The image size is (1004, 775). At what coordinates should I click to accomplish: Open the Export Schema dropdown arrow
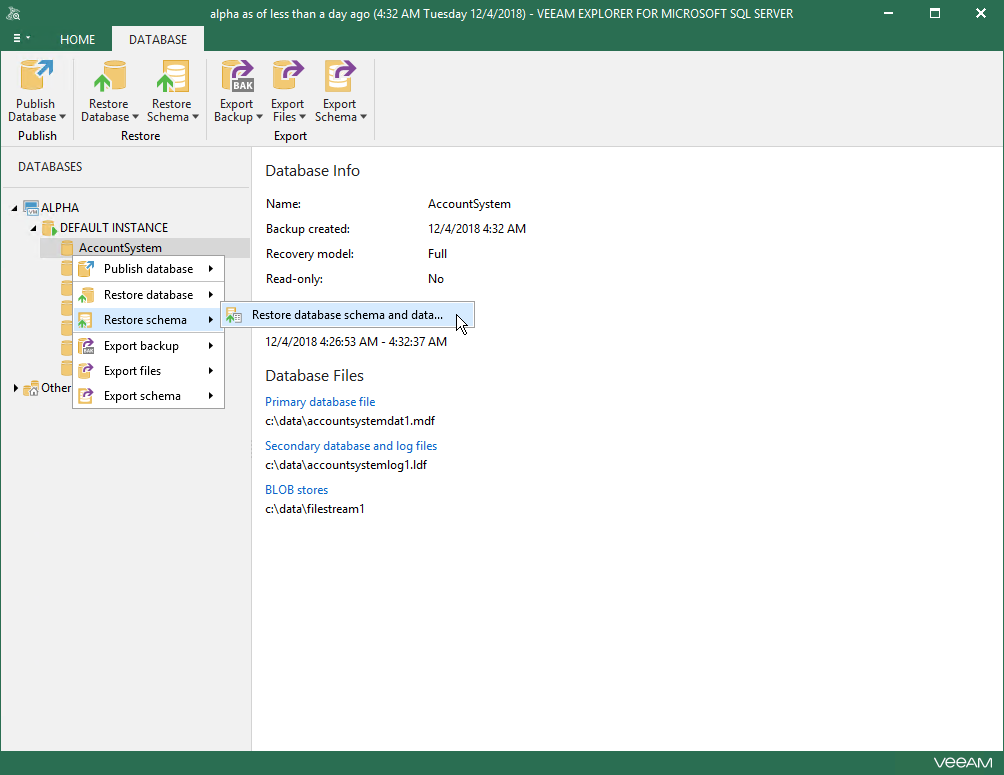click(363, 117)
